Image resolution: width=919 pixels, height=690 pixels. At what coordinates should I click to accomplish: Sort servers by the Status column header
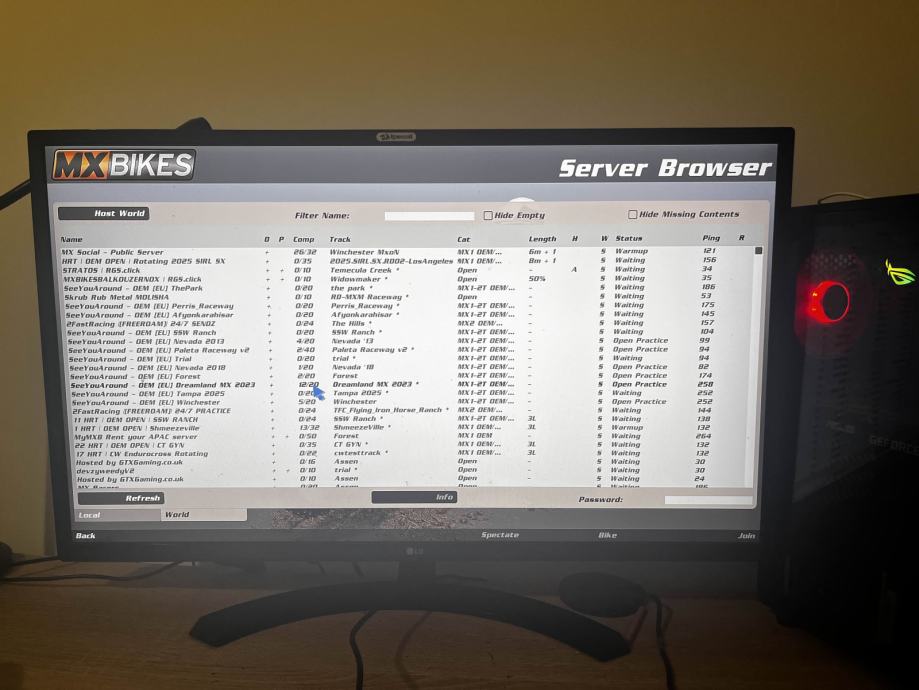tap(629, 239)
